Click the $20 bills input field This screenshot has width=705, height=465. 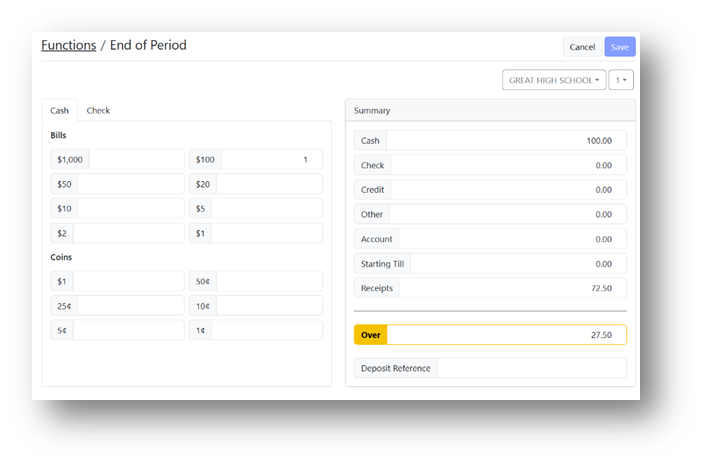pyautogui.click(x=269, y=184)
